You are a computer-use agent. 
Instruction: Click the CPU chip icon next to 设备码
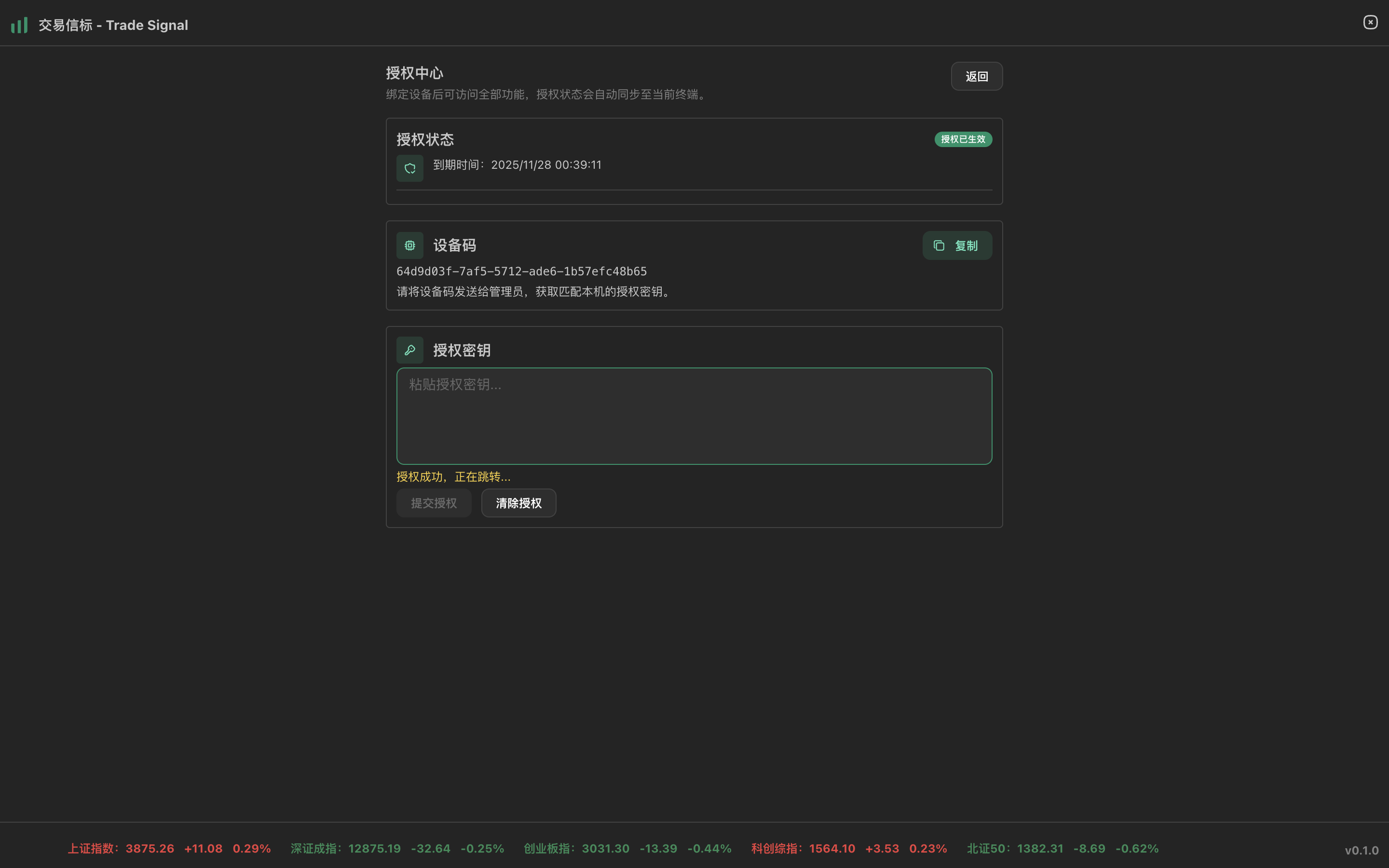pos(409,245)
